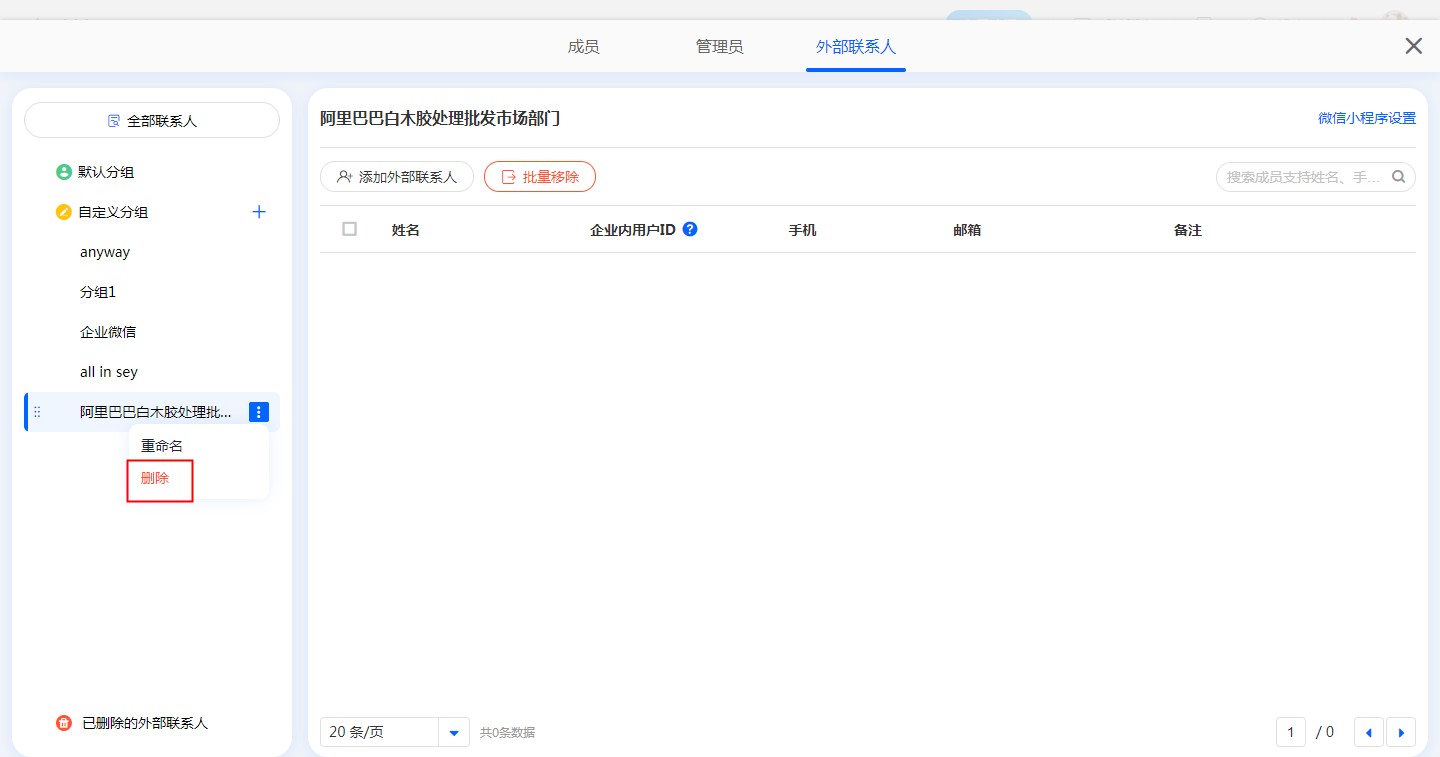Select 自定义分组 in the sidebar
Screen dimensions: 1440x757
[x=113, y=212]
